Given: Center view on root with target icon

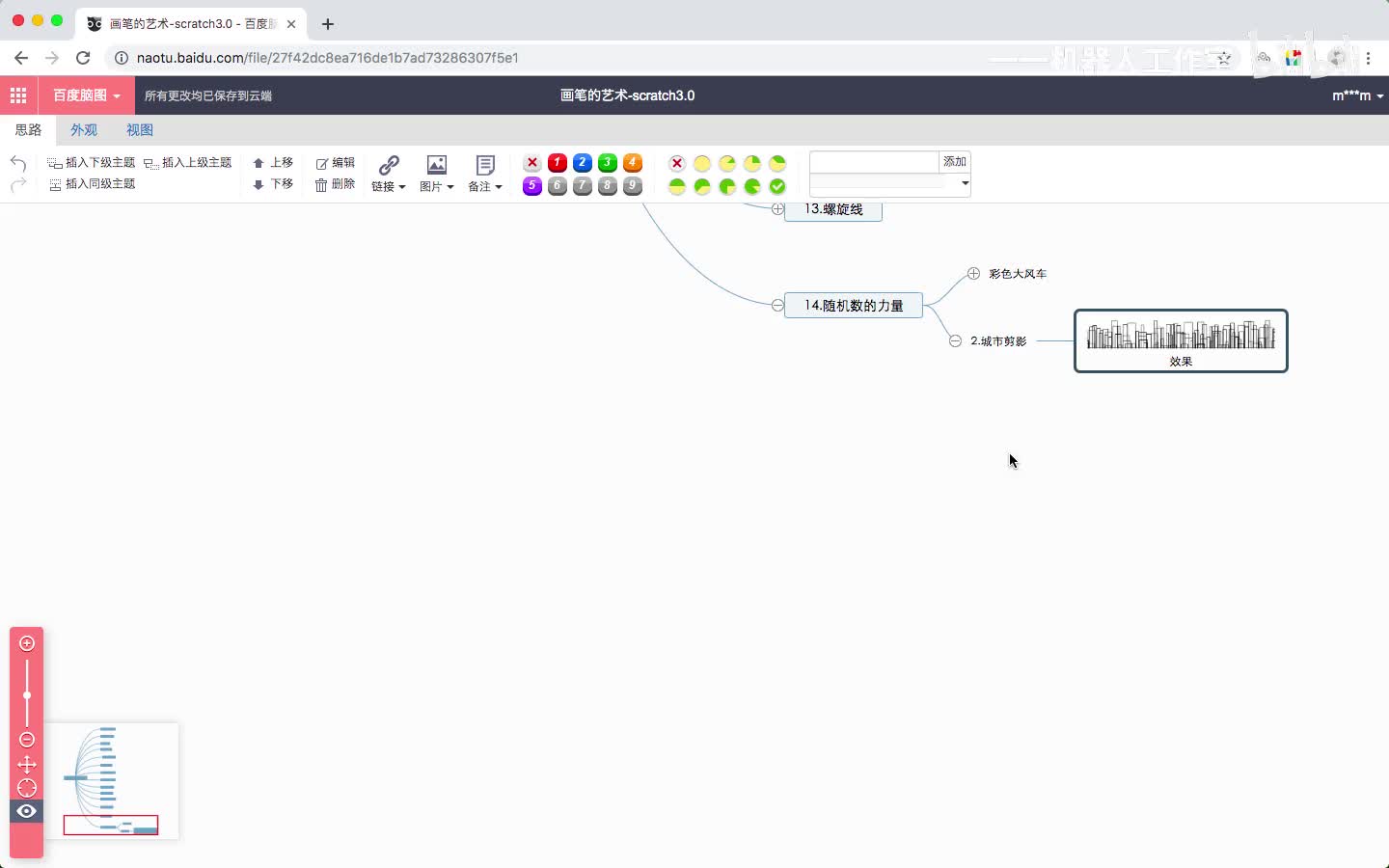Looking at the screenshot, I should 27,788.
